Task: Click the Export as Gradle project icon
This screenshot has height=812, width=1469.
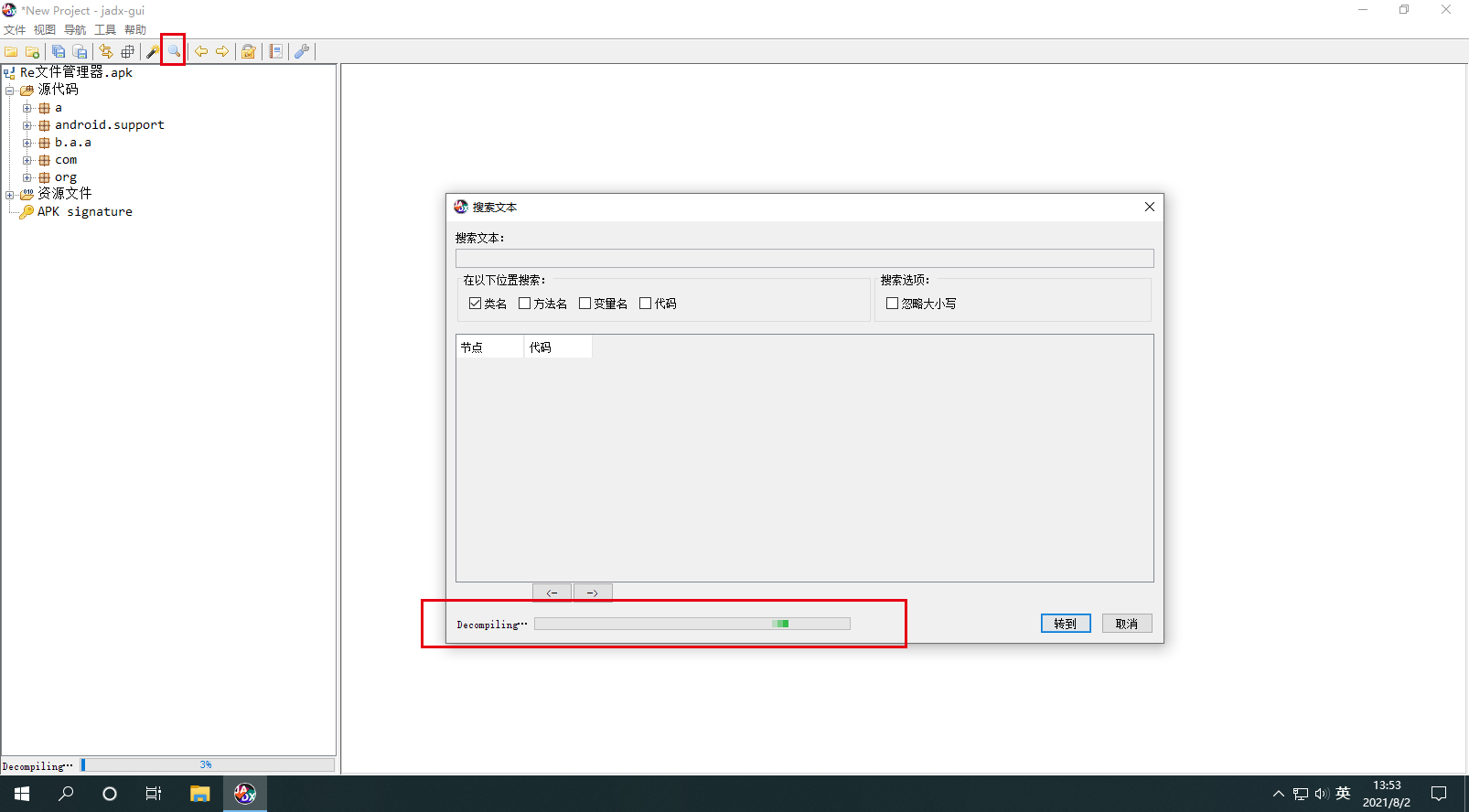Action: pyautogui.click(x=80, y=51)
